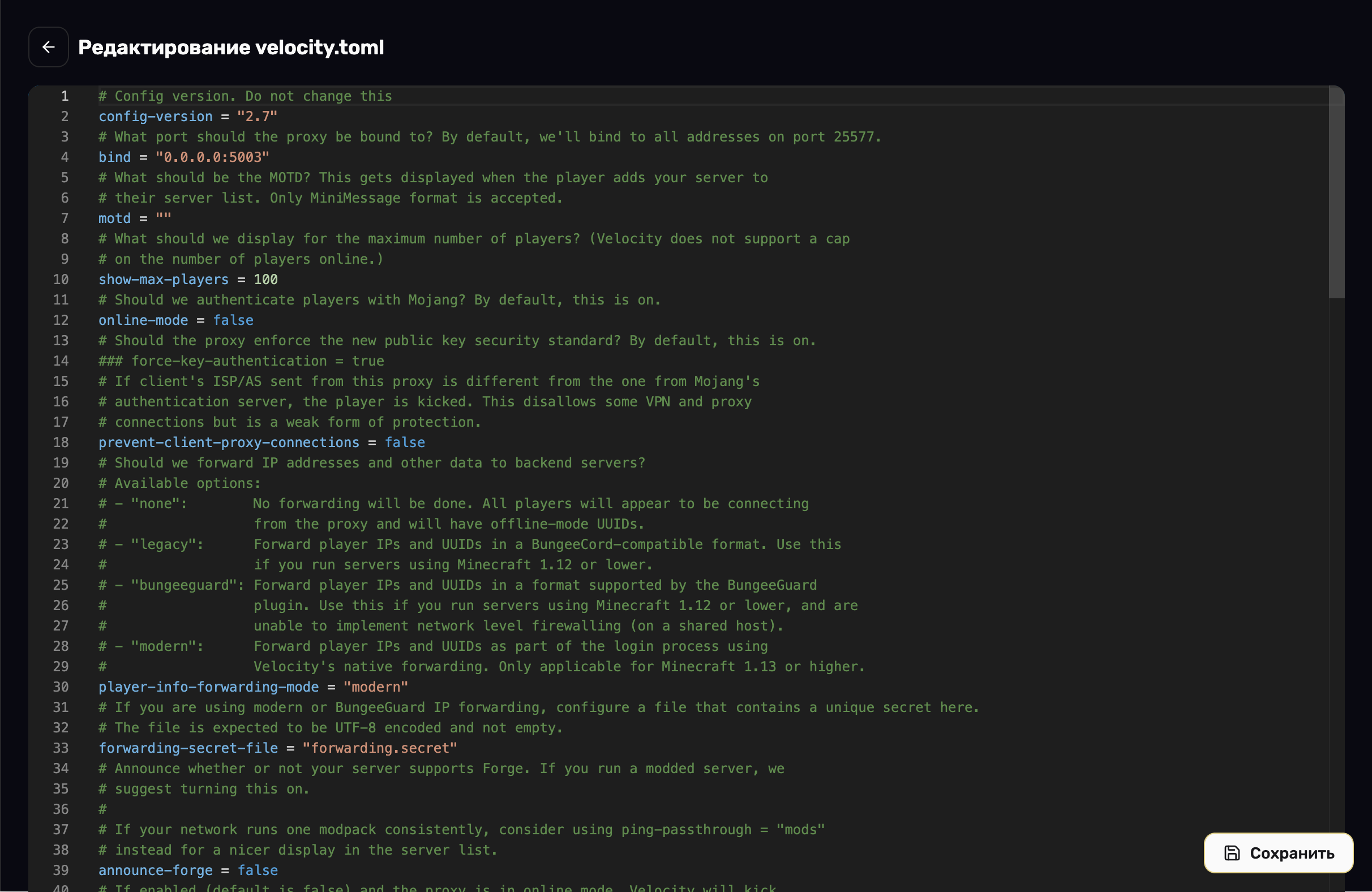Click the commented force-key-authentication line
The height and width of the screenshot is (892, 1372).
(x=241, y=361)
